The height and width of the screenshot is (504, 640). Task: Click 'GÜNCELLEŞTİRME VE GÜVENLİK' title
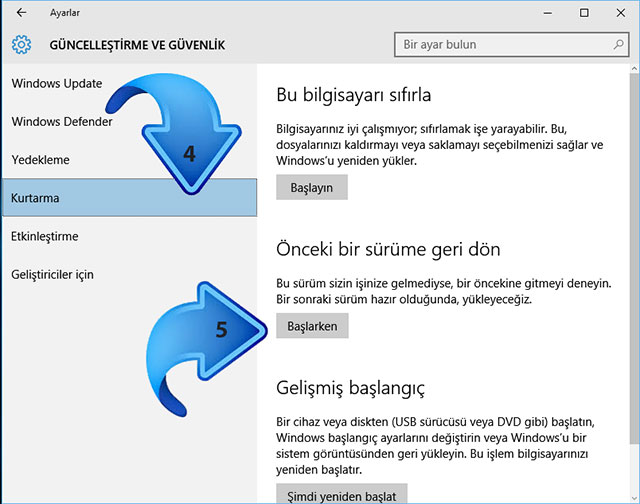(x=137, y=45)
